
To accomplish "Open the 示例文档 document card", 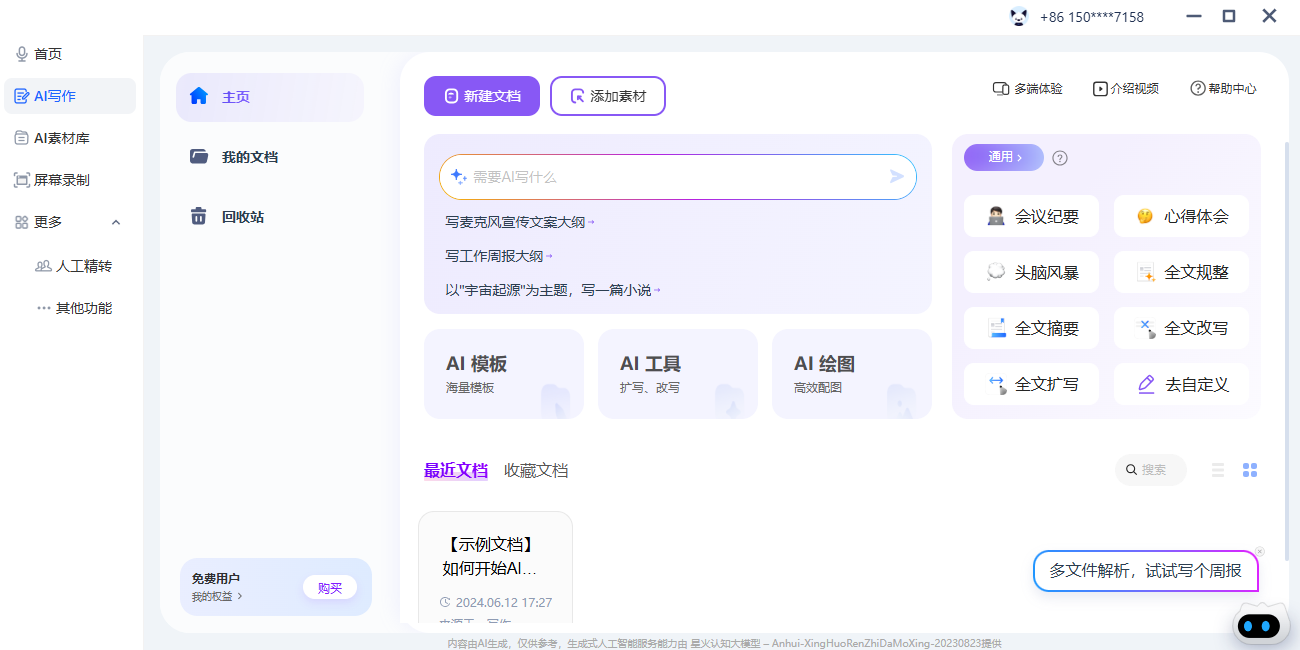I will coord(495,568).
